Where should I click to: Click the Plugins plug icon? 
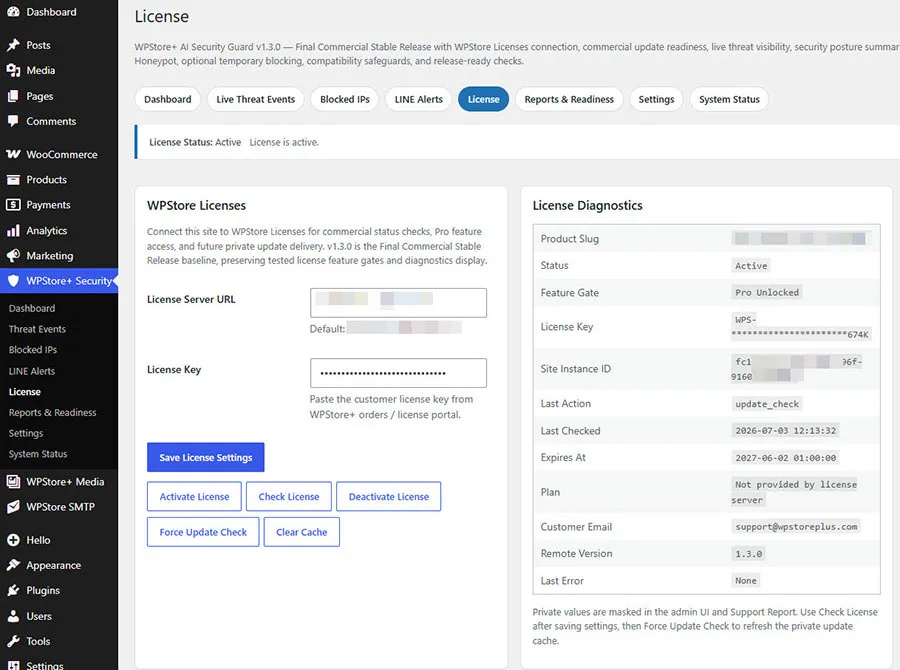coord(13,590)
